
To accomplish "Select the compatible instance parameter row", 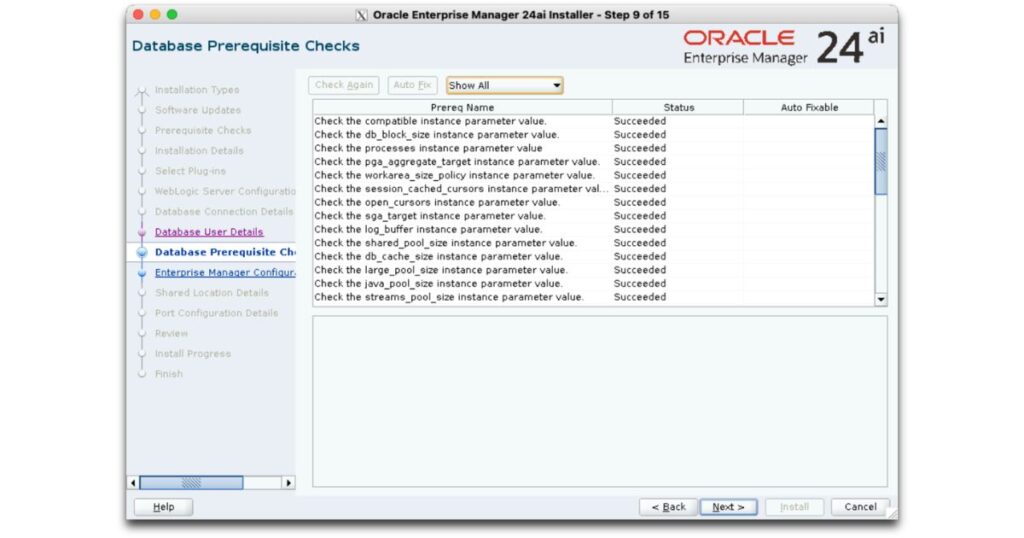I will 593,121.
